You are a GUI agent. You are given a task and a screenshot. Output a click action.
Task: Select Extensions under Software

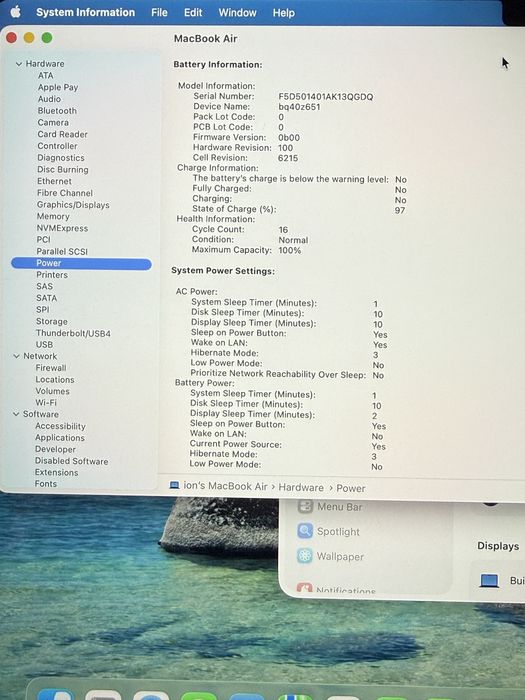(56, 472)
